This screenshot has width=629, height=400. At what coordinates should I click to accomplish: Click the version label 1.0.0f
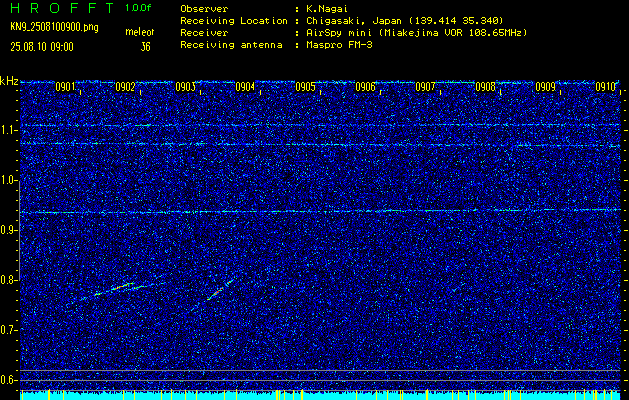pos(138,8)
